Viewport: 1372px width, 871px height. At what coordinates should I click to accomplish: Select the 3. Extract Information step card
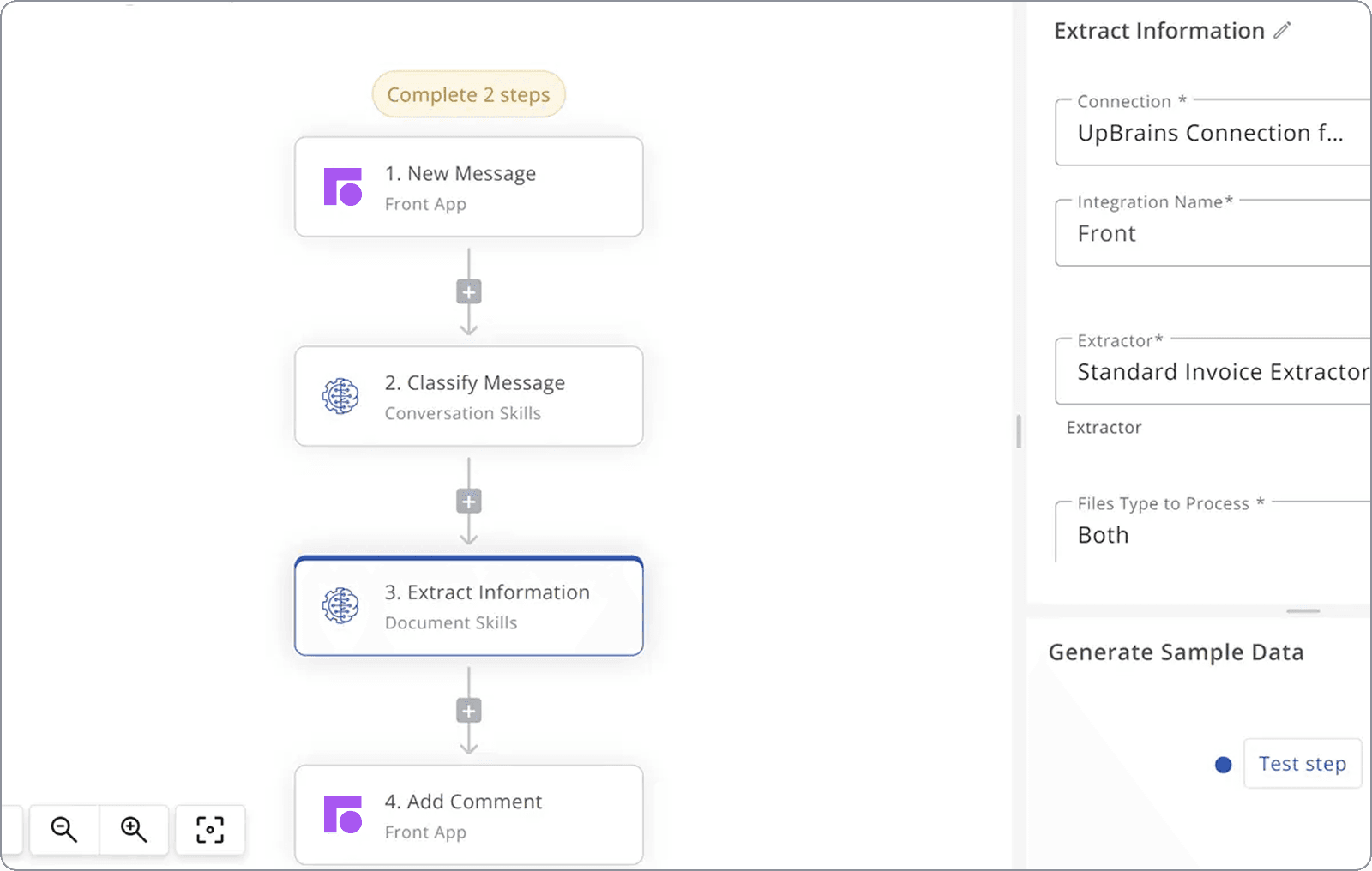point(468,606)
